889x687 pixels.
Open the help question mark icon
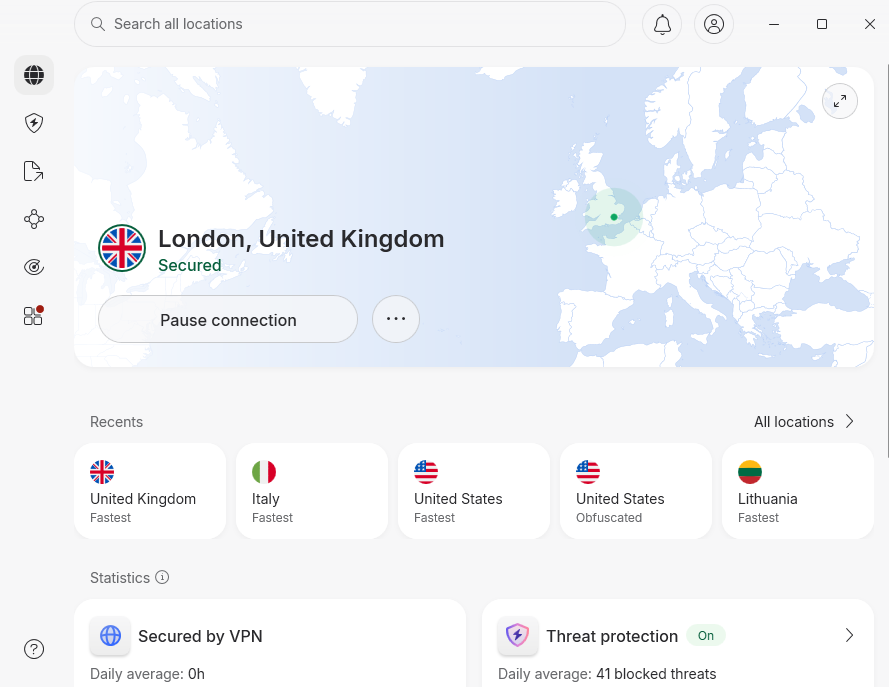[34, 649]
